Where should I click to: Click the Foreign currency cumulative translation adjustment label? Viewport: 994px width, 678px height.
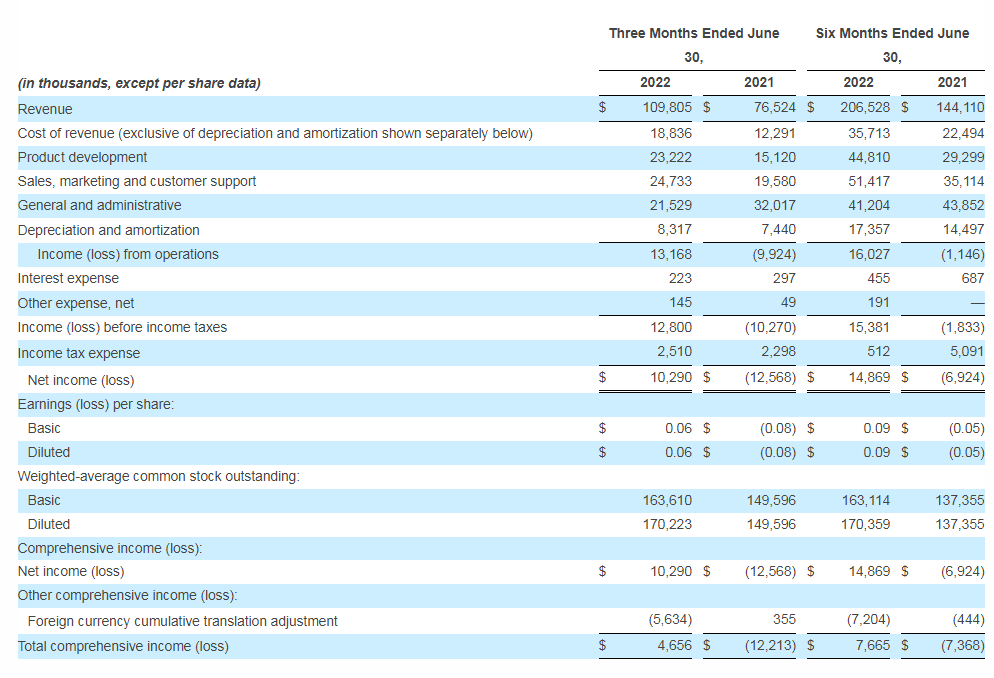pos(182,621)
